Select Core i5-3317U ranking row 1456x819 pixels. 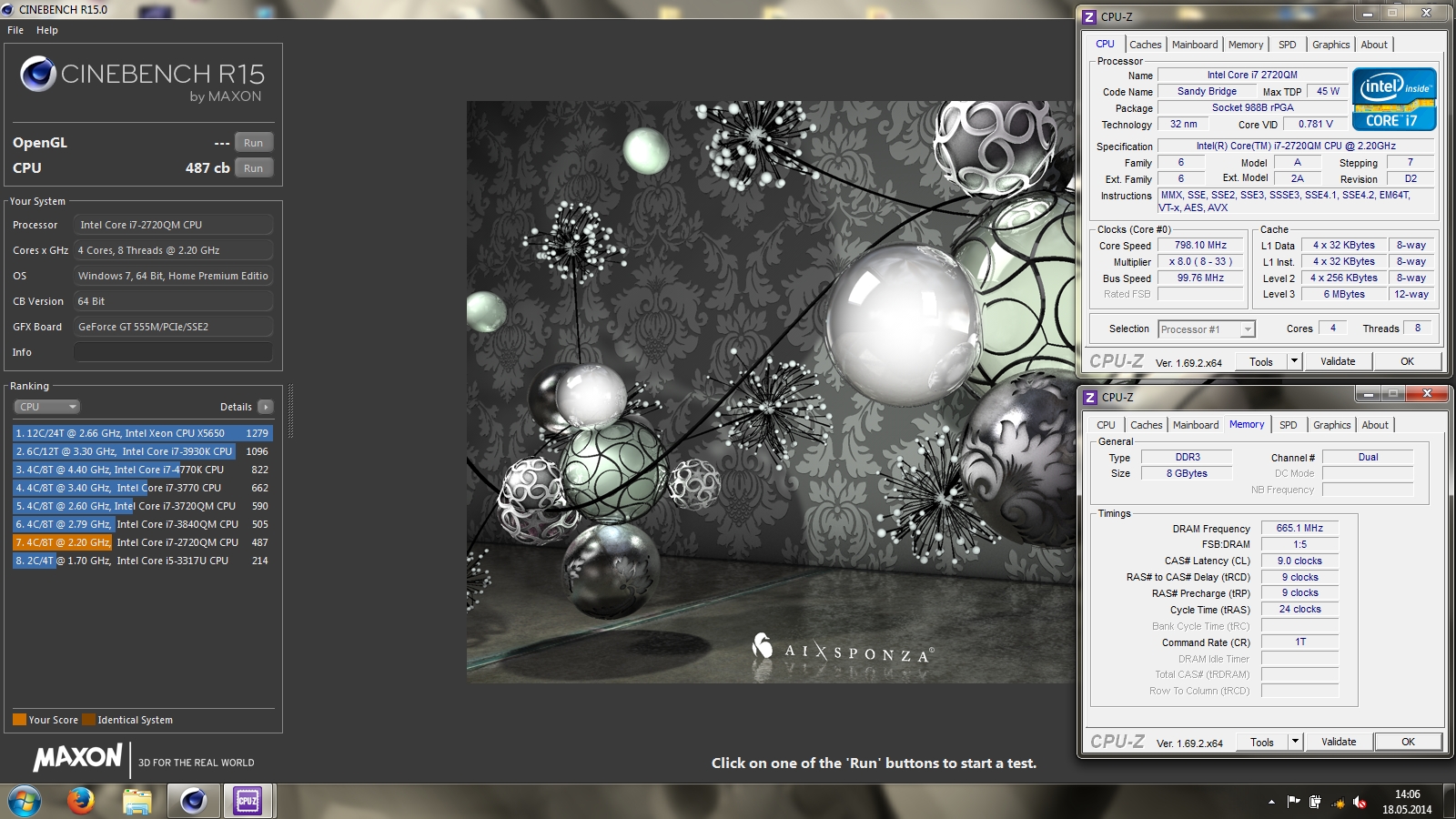(x=143, y=561)
